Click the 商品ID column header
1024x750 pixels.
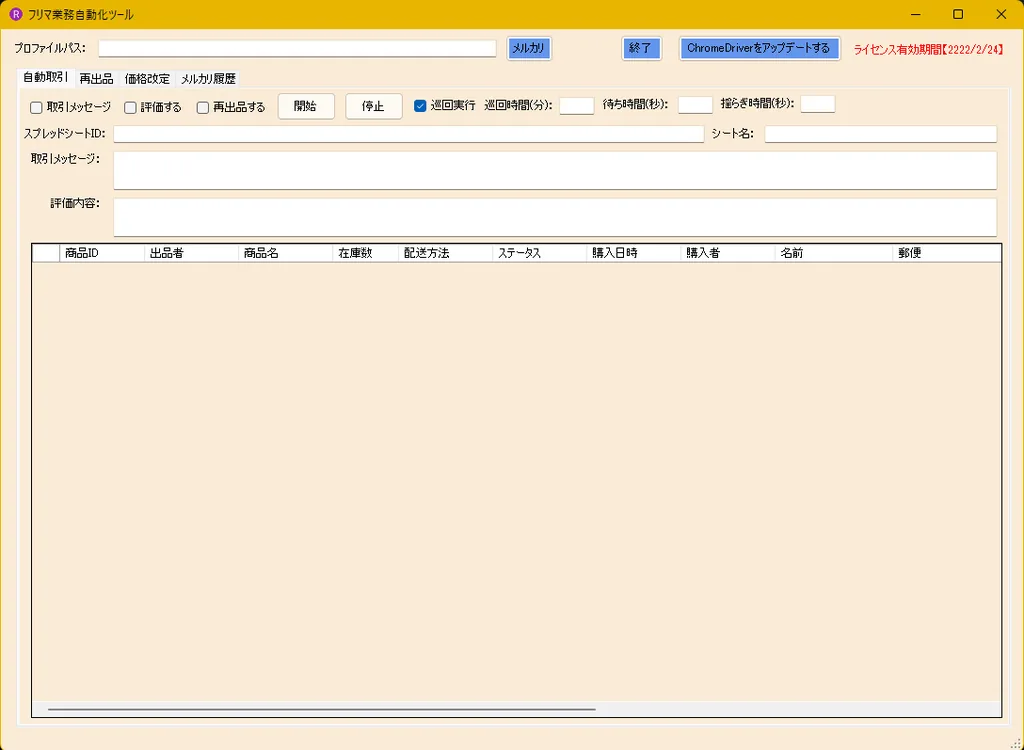point(102,253)
